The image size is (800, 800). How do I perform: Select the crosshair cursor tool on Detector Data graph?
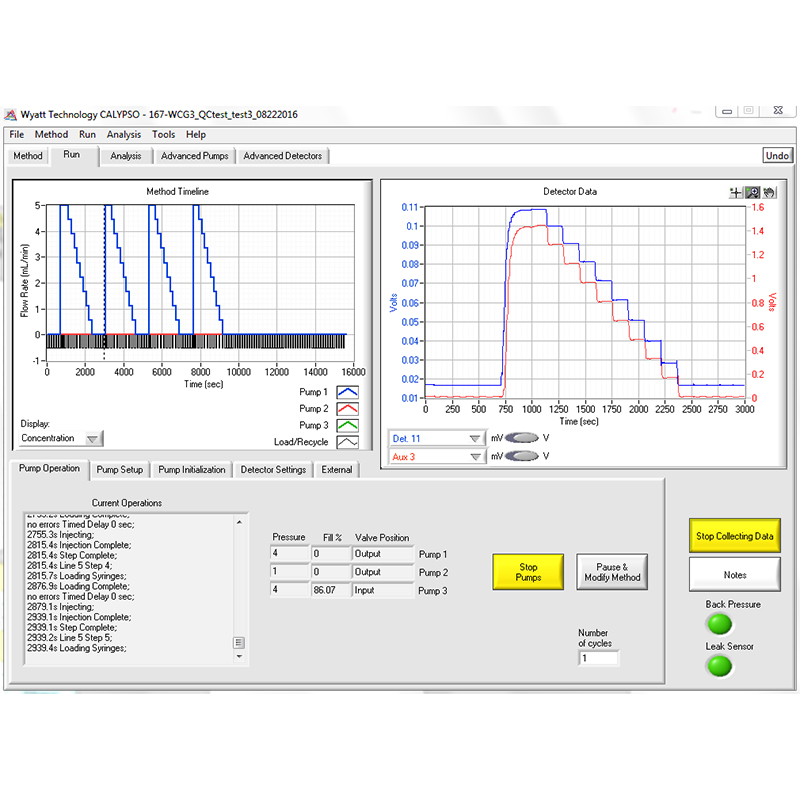736,192
